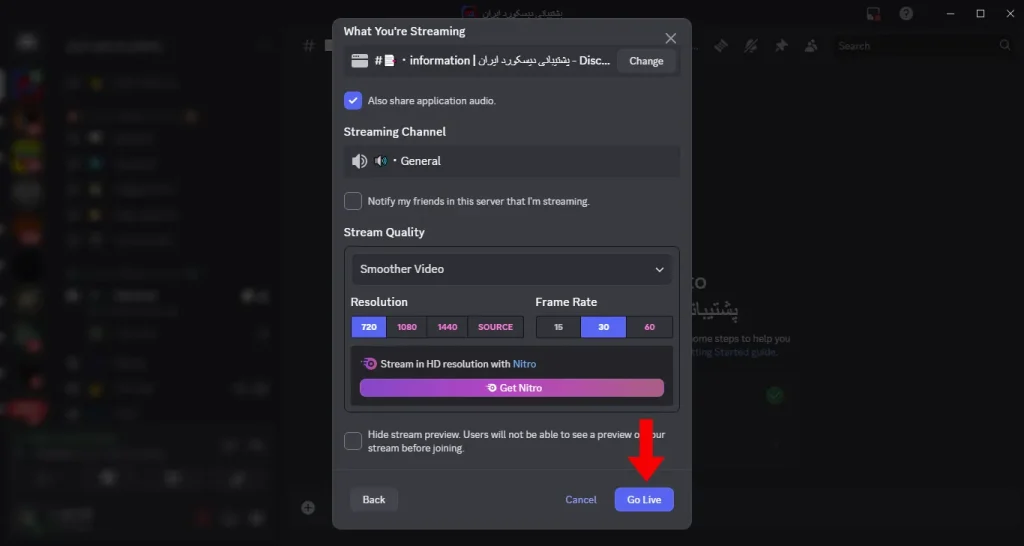Click the What You're Streaming title
The image size is (1024, 546).
click(x=404, y=31)
